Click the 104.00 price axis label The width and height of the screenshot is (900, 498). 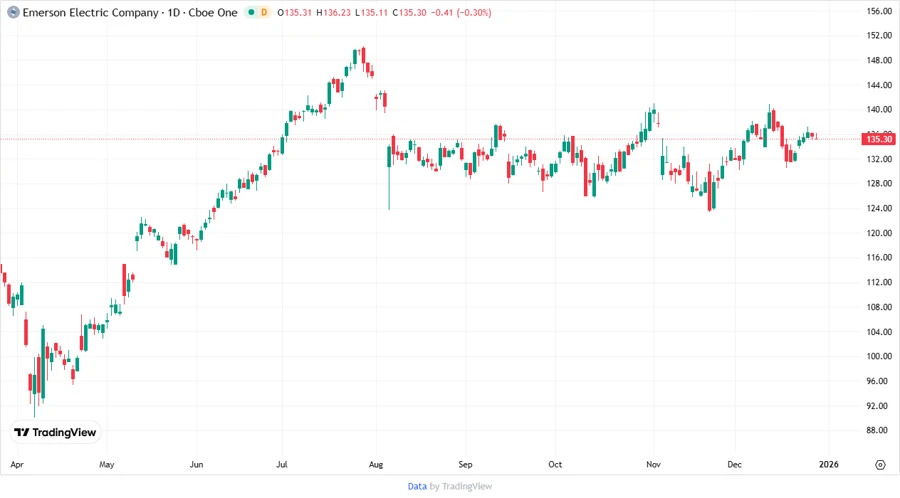(879, 332)
